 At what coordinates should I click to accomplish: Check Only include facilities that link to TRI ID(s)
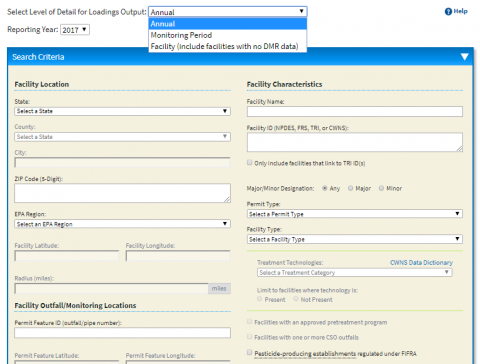pos(249,163)
